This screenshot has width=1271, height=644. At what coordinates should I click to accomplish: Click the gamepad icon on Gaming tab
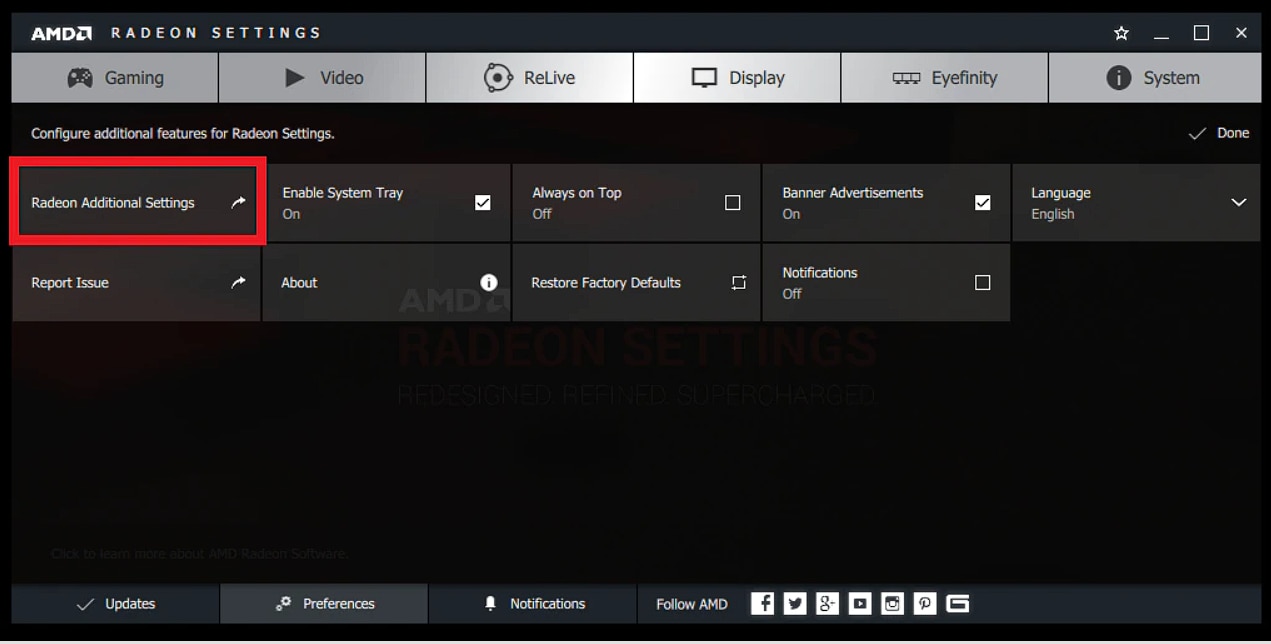(80, 78)
